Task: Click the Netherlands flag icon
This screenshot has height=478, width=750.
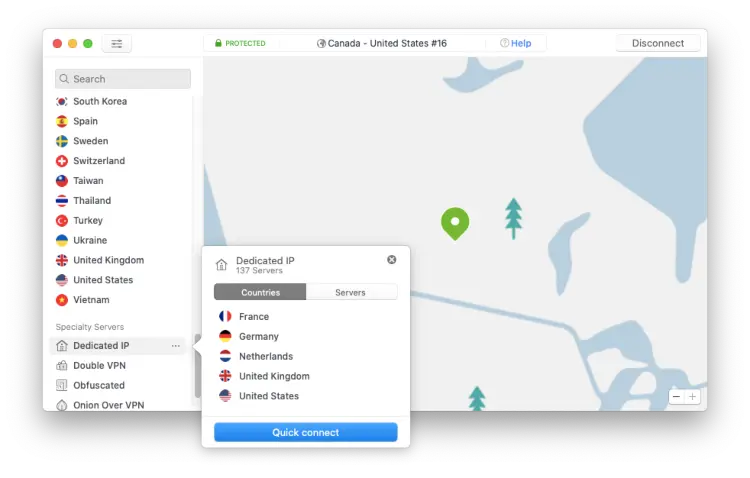Action: tap(225, 356)
